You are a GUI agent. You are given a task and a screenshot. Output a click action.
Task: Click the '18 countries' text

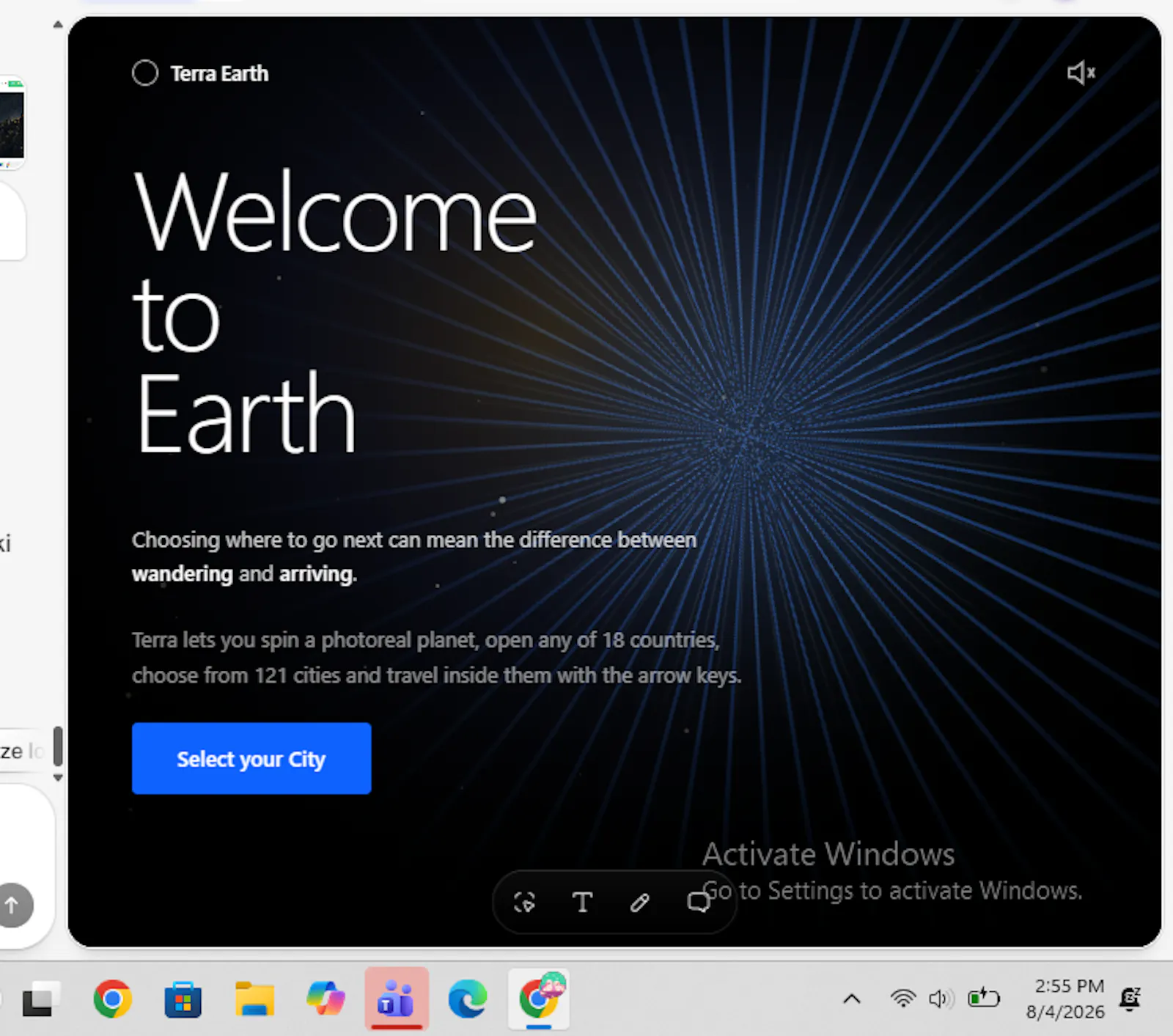point(660,640)
